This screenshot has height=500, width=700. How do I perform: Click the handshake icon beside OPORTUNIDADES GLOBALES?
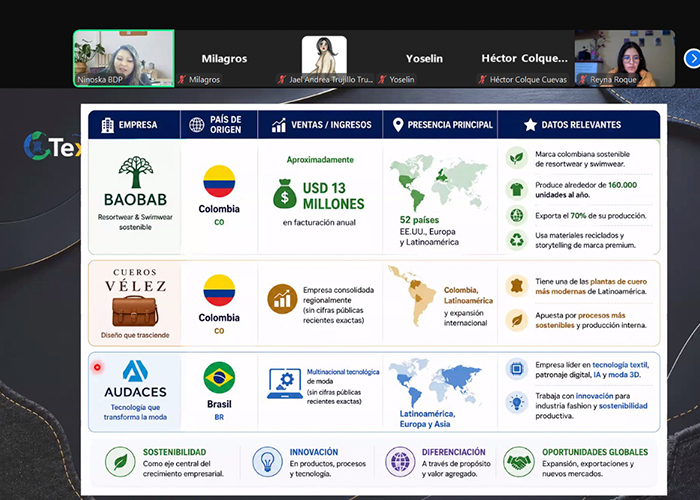(519, 462)
